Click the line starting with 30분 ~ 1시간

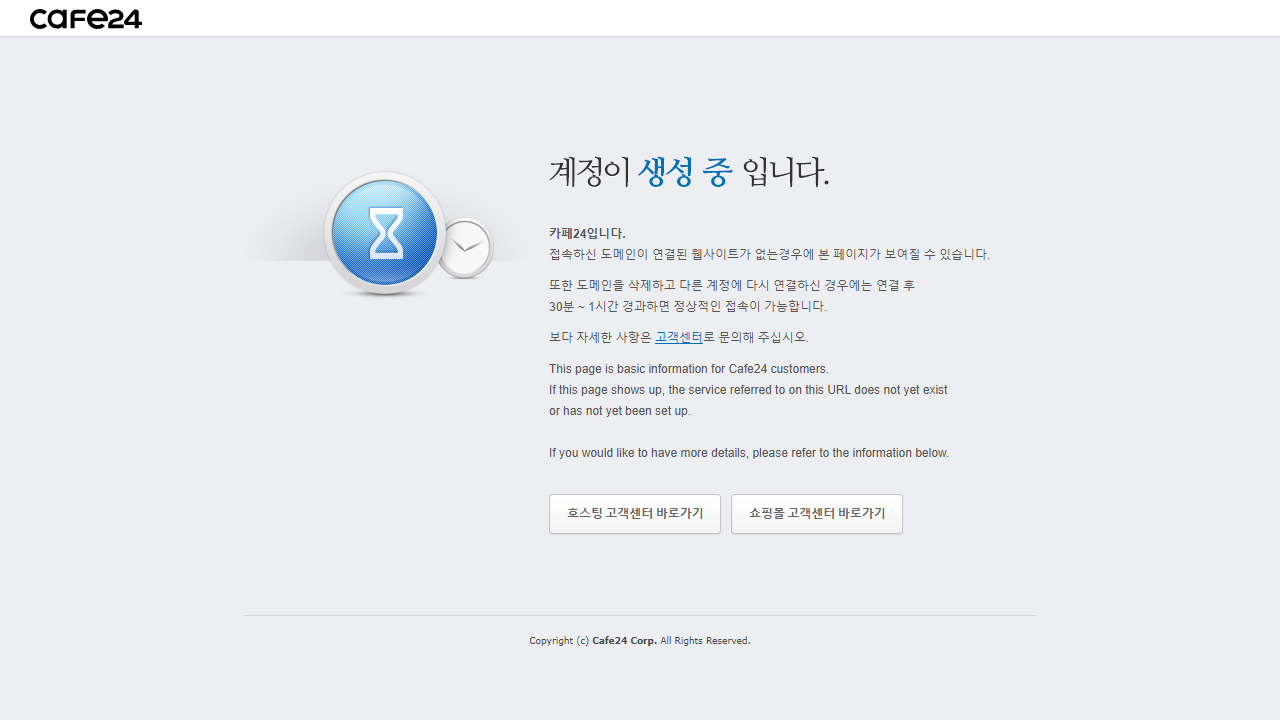pos(688,307)
